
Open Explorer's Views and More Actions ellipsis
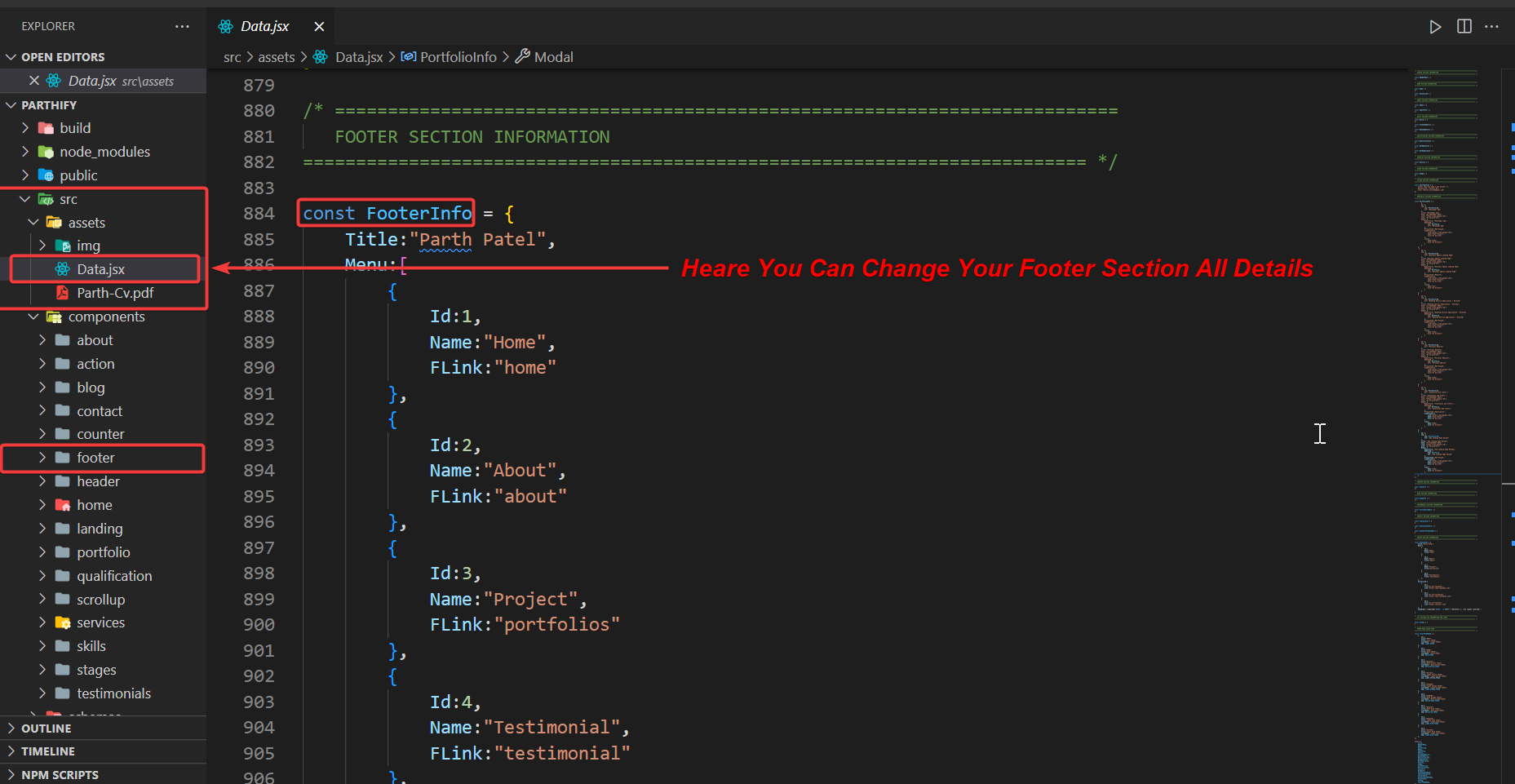coord(182,26)
